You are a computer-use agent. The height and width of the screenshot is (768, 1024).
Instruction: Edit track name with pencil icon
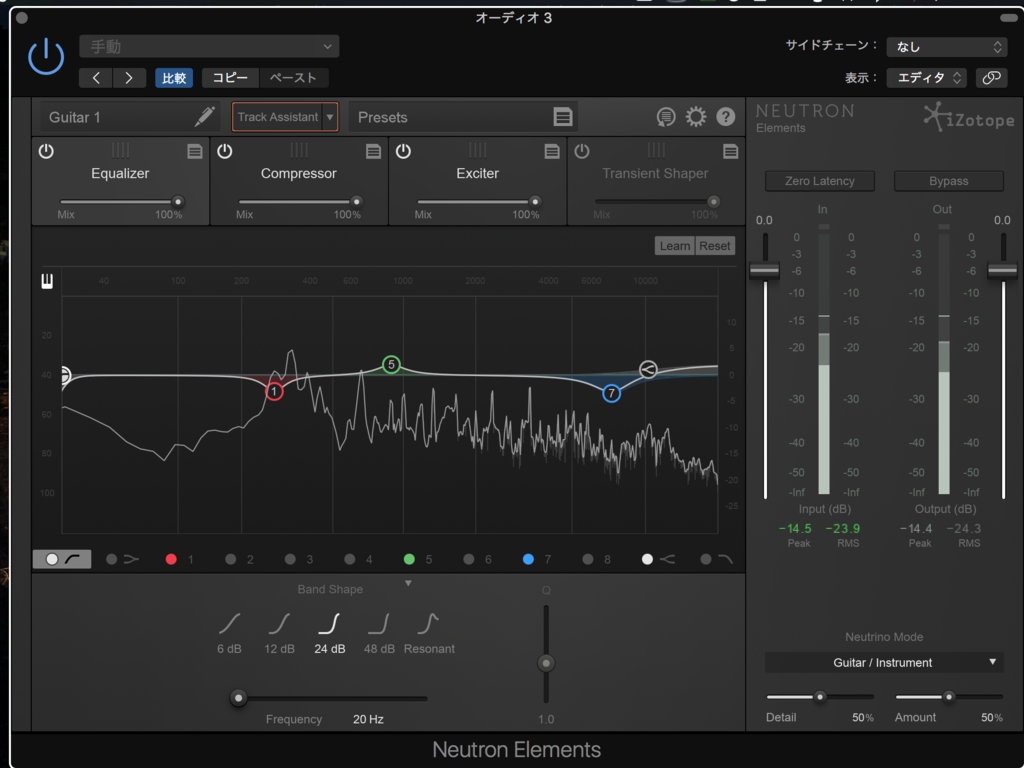tap(204, 117)
